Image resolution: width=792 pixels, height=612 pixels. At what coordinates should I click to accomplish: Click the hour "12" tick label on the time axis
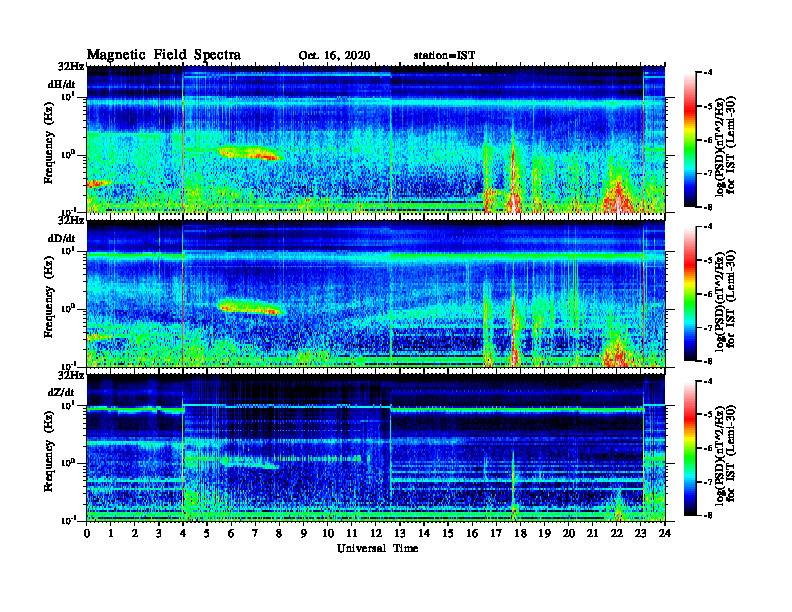(x=375, y=534)
